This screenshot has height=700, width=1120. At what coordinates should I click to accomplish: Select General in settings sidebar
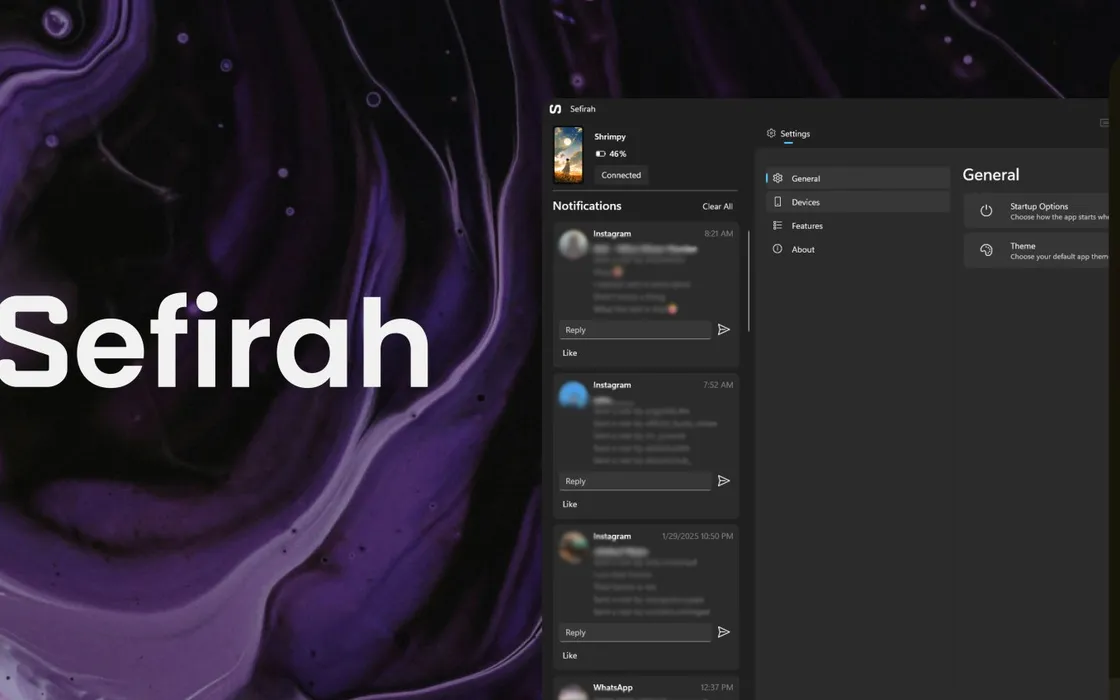coord(858,178)
